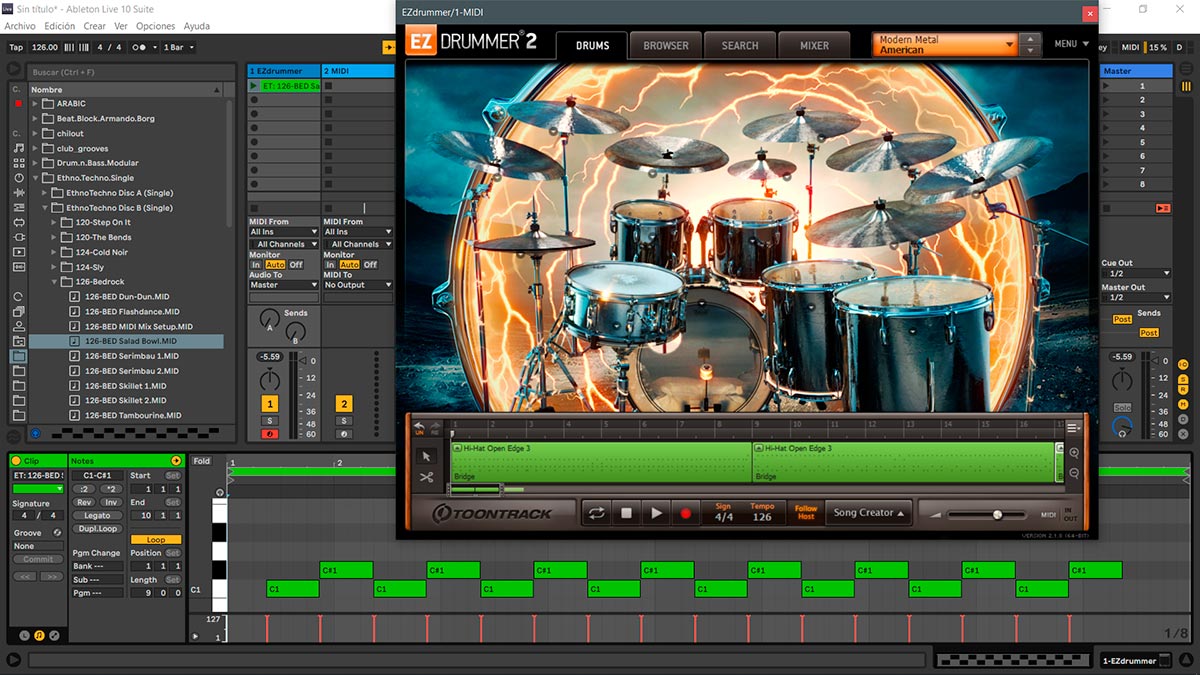Open the MIDI To No Output dropdown
Screen dimensions: 1200x675
pos(358,285)
